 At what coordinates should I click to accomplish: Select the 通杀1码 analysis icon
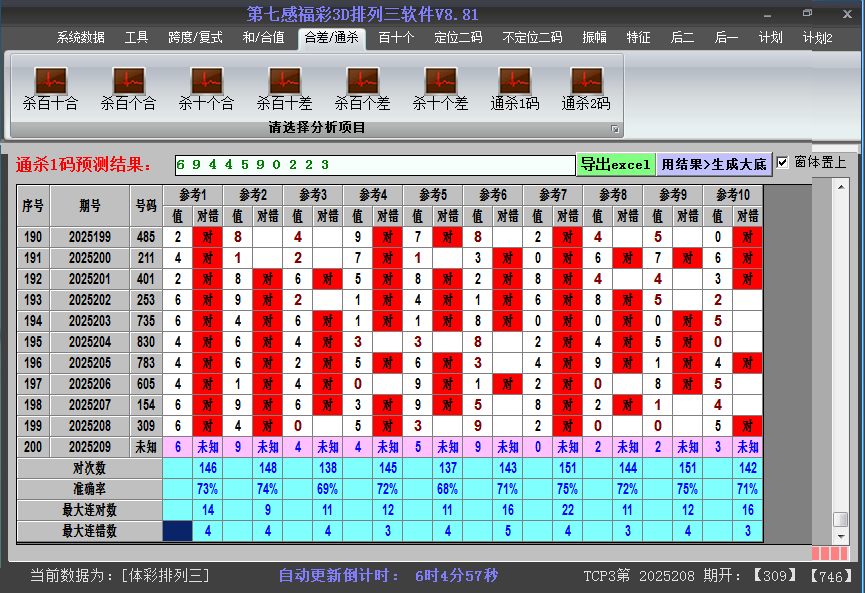point(515,88)
